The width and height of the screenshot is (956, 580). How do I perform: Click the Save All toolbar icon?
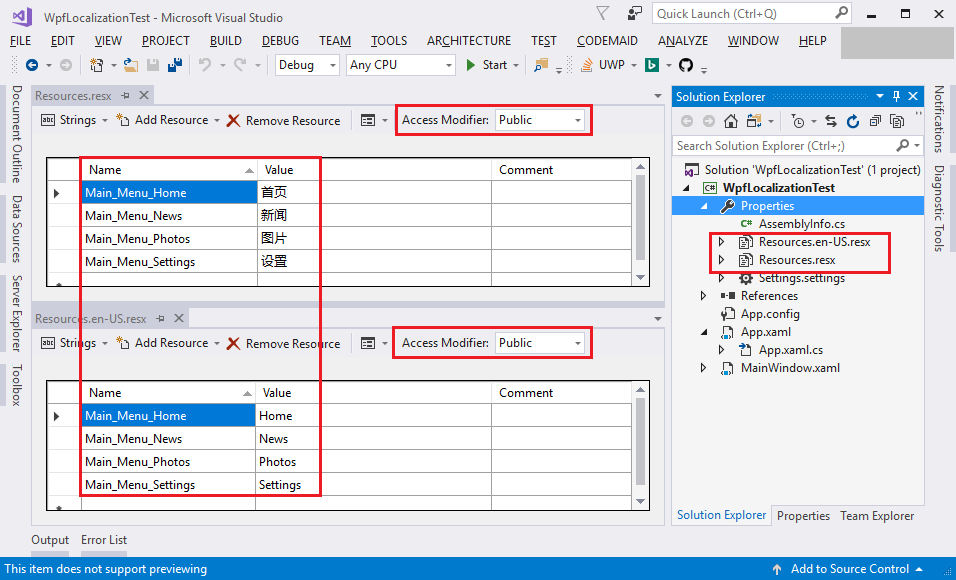coord(175,65)
